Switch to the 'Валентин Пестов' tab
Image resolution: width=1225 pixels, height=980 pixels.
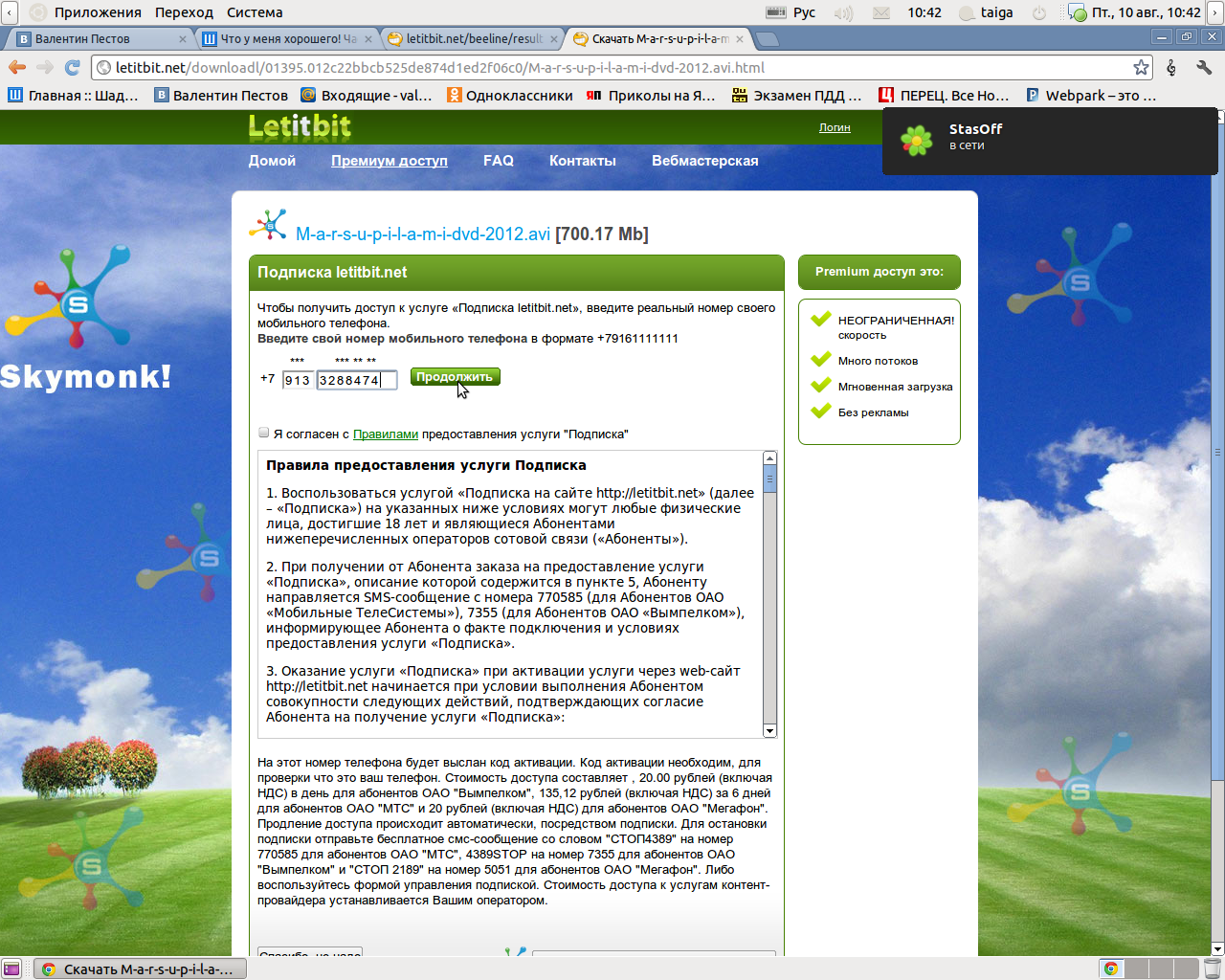coord(99,39)
